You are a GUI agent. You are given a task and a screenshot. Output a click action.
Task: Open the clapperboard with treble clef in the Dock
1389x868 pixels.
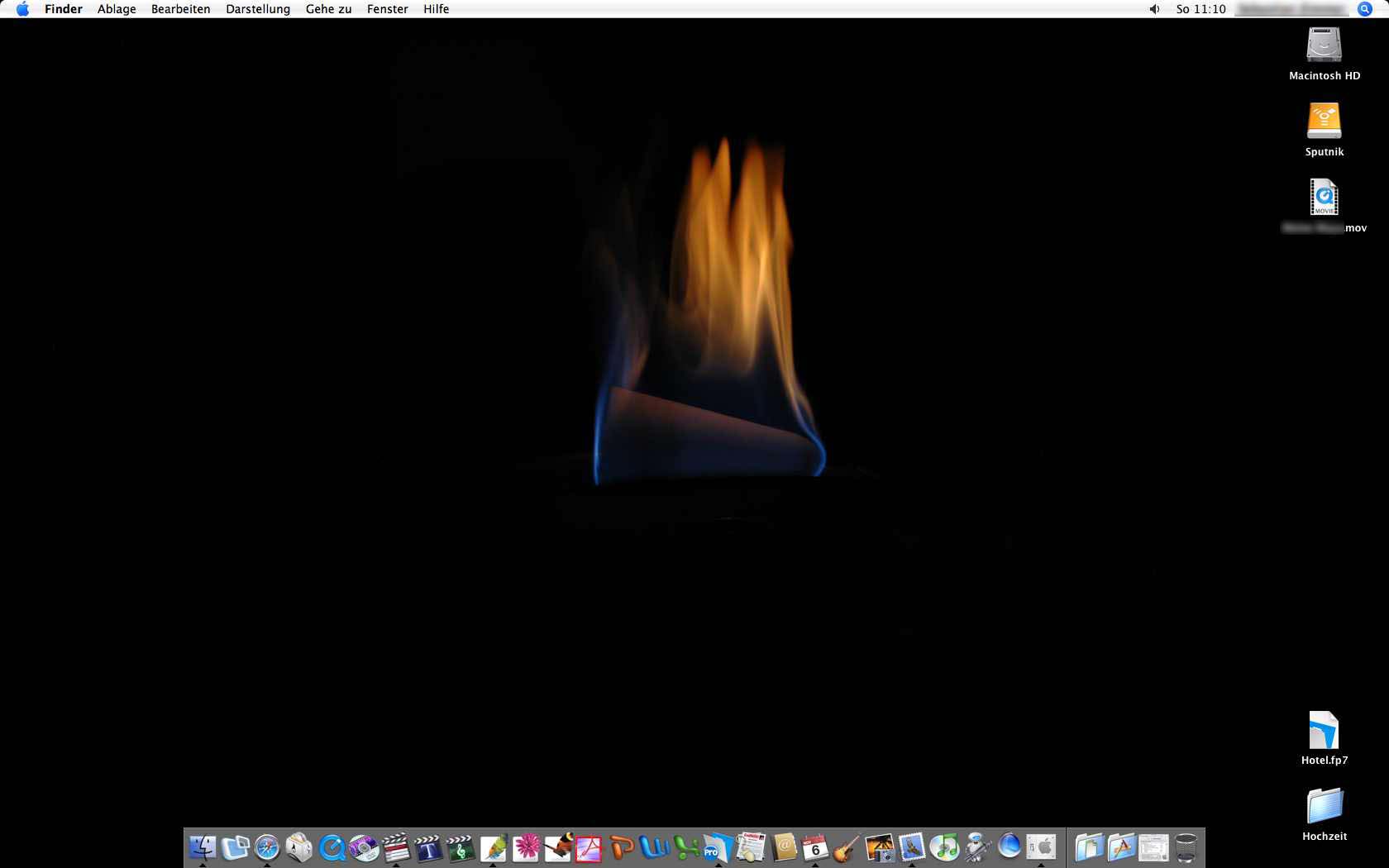point(461,847)
